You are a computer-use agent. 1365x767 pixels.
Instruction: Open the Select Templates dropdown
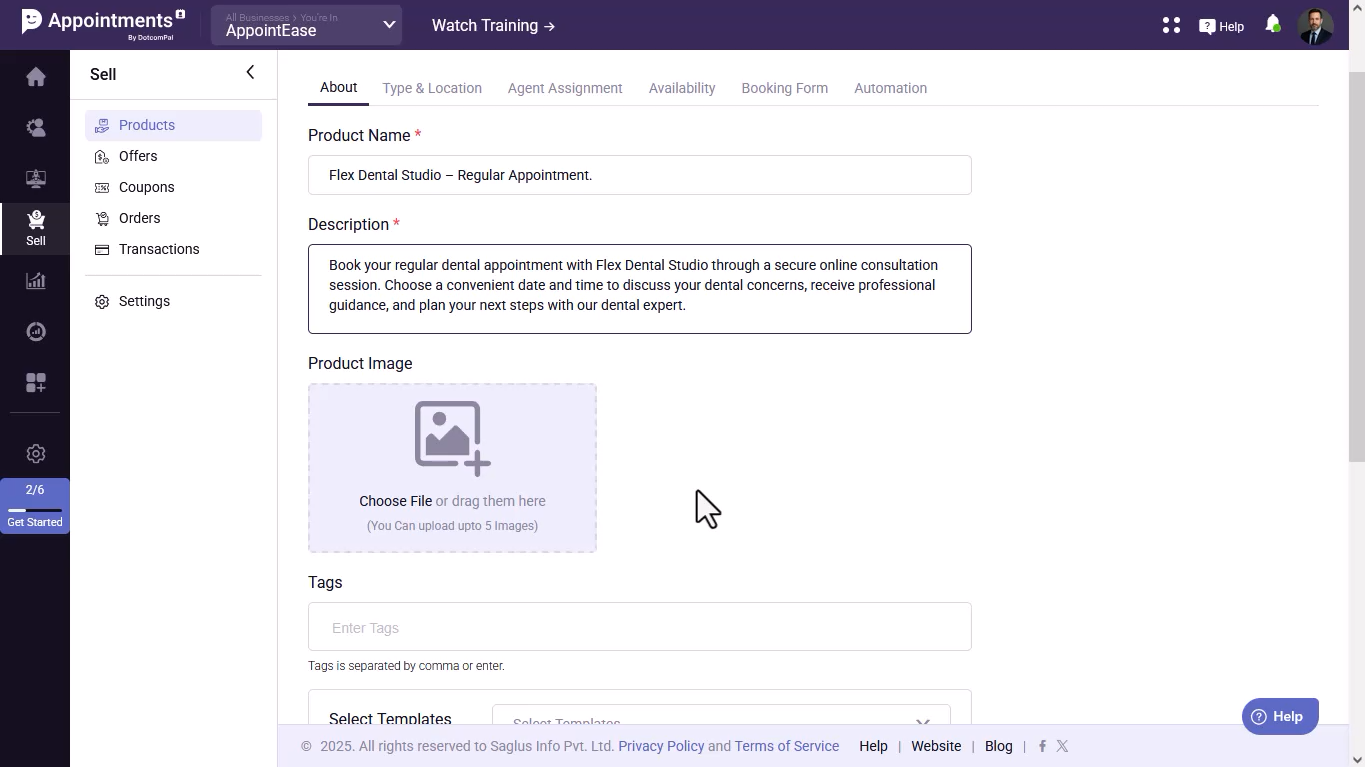click(x=720, y=718)
